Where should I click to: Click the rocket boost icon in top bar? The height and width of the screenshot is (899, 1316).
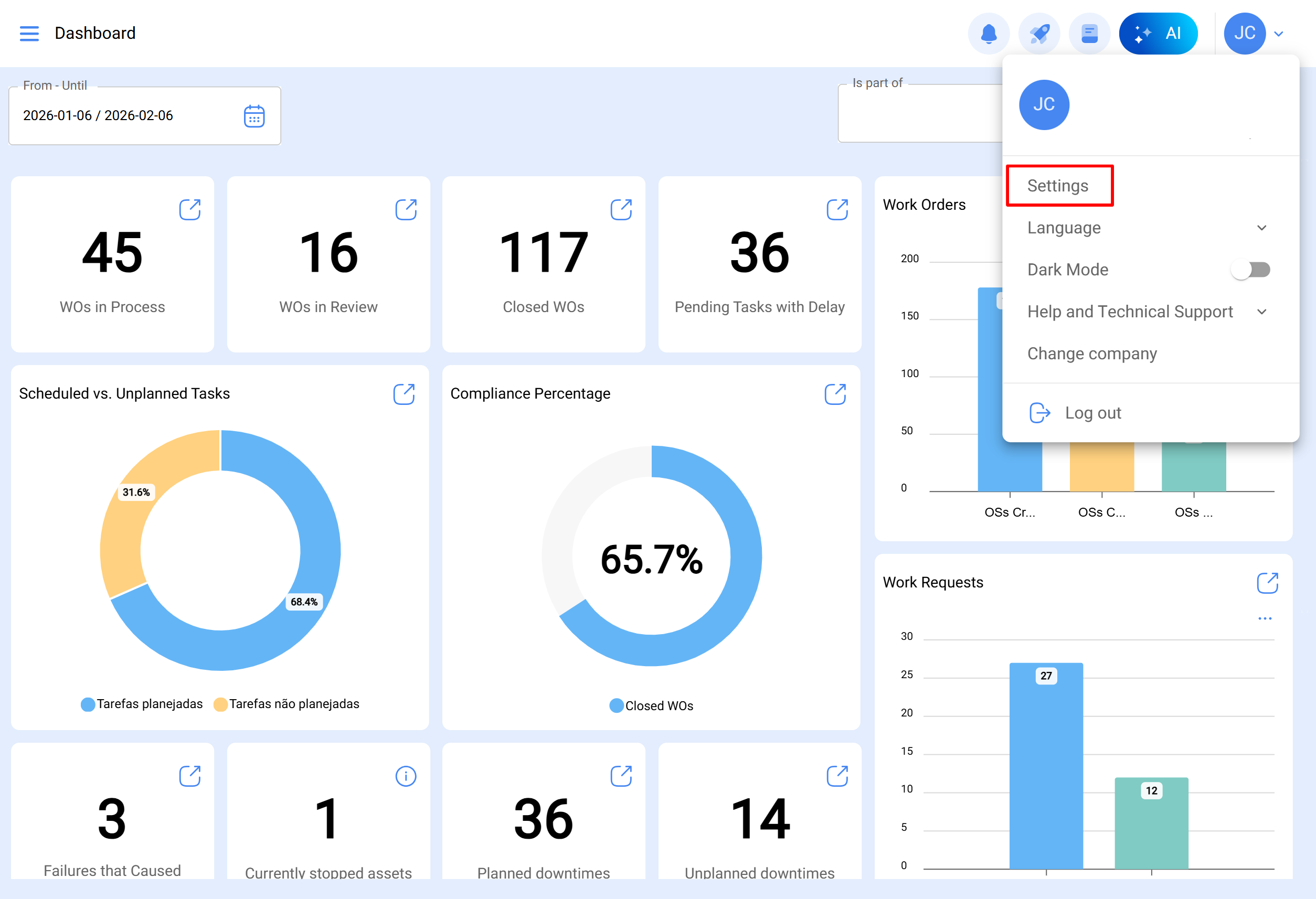(1039, 33)
